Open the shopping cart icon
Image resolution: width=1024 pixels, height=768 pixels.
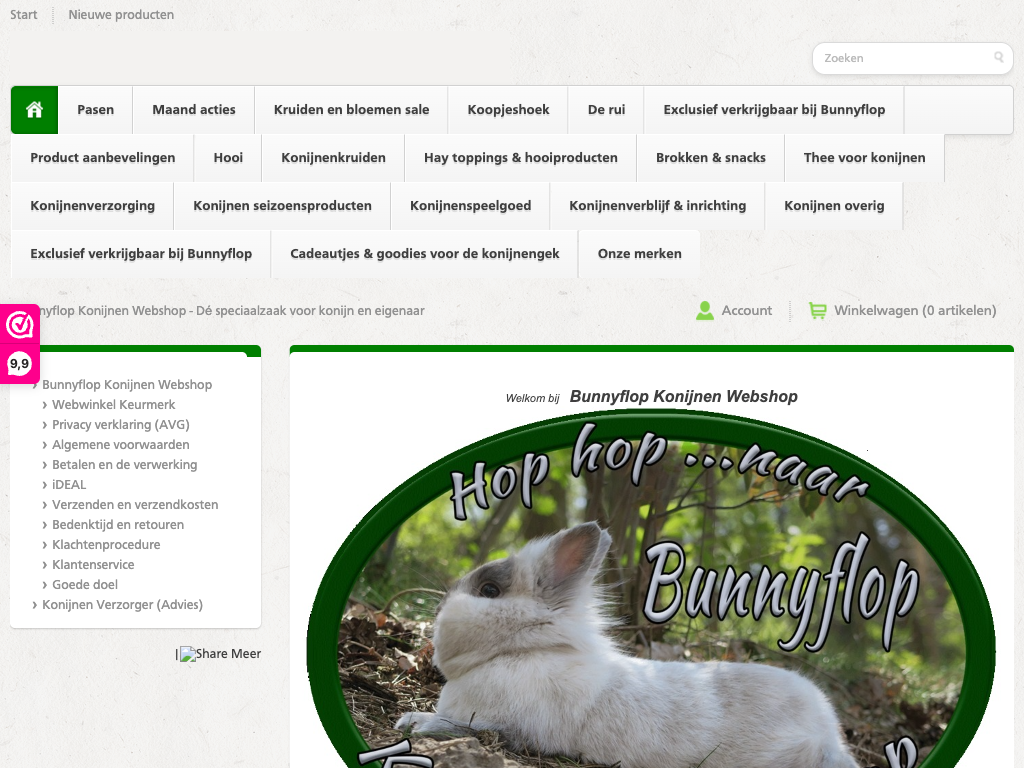click(x=817, y=311)
